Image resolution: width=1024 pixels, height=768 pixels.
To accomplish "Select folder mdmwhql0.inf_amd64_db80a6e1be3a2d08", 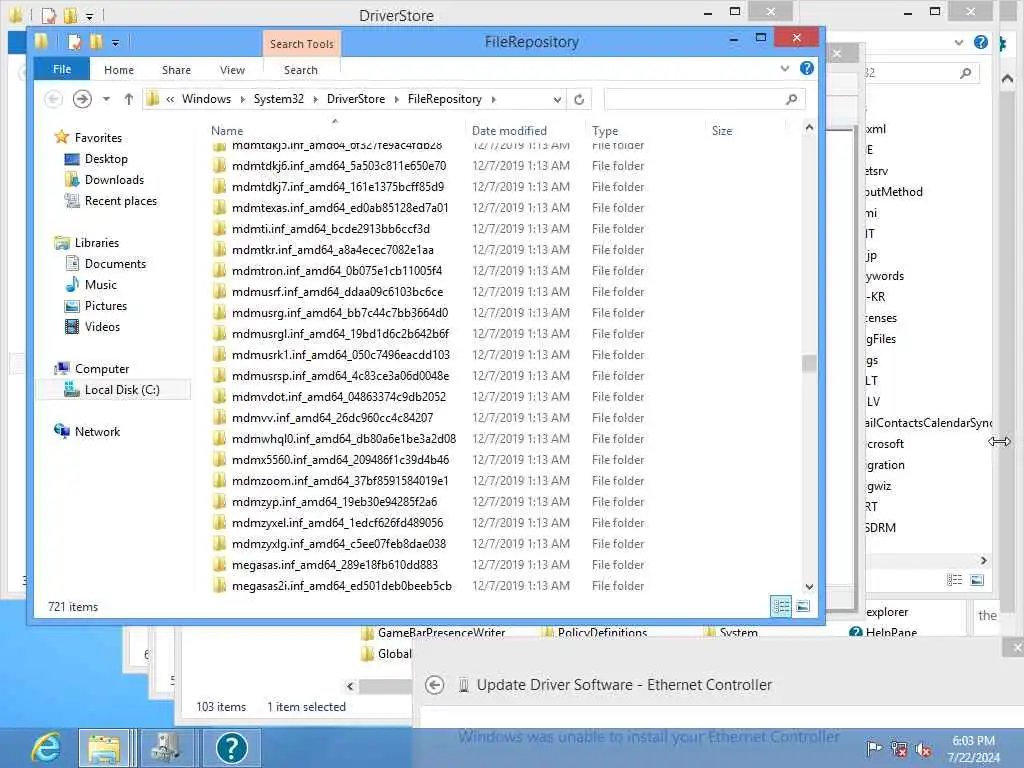I will 344,439.
